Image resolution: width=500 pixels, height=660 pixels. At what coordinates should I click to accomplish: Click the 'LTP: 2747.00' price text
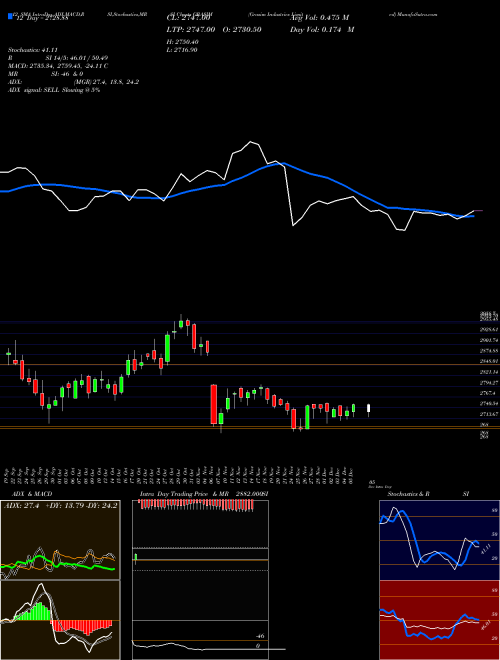tap(191, 29)
